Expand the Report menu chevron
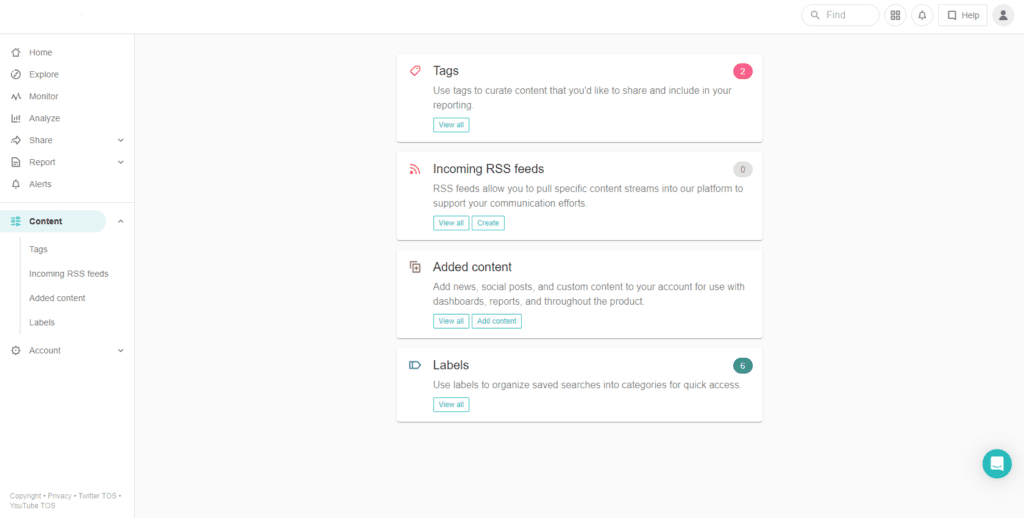Image resolution: width=1024 pixels, height=518 pixels. [x=120, y=162]
